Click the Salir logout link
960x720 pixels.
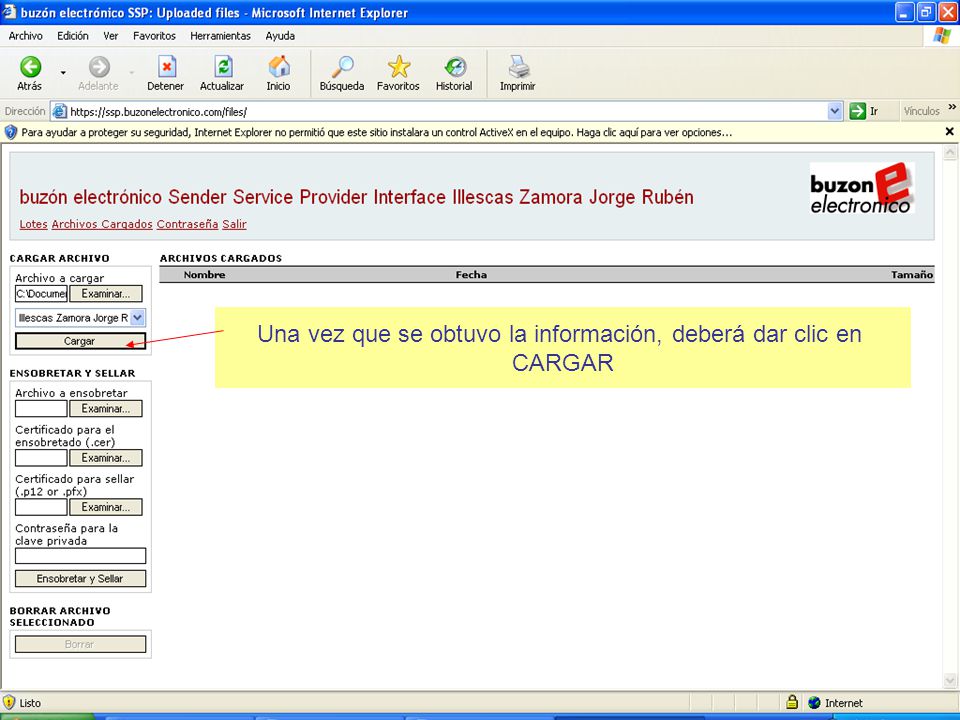point(234,224)
